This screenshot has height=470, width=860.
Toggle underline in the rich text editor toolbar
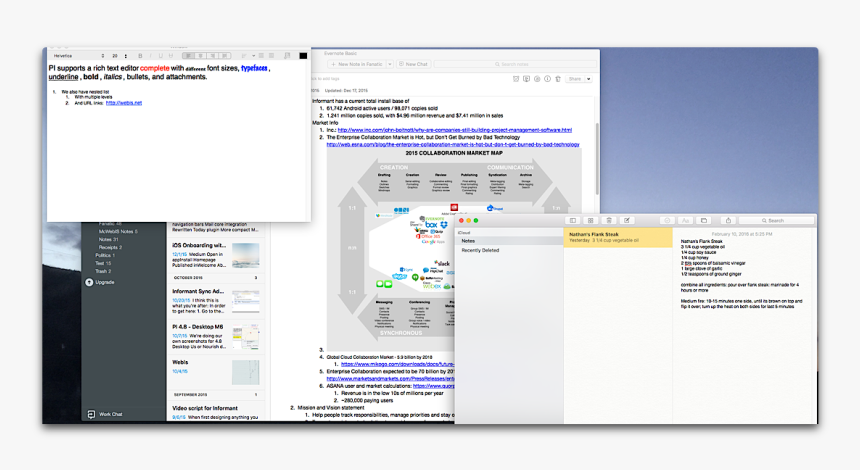tap(161, 56)
